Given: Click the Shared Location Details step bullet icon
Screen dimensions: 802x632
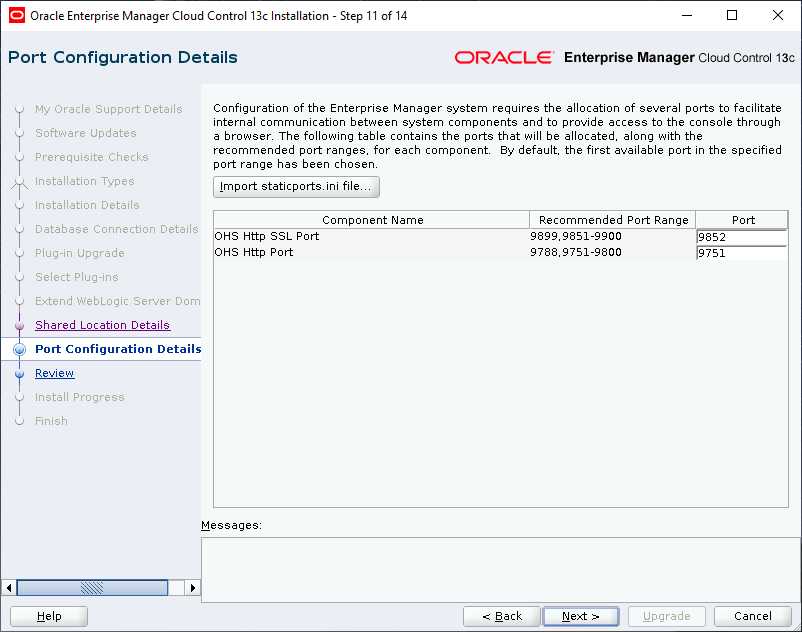Looking at the screenshot, I should [20, 326].
